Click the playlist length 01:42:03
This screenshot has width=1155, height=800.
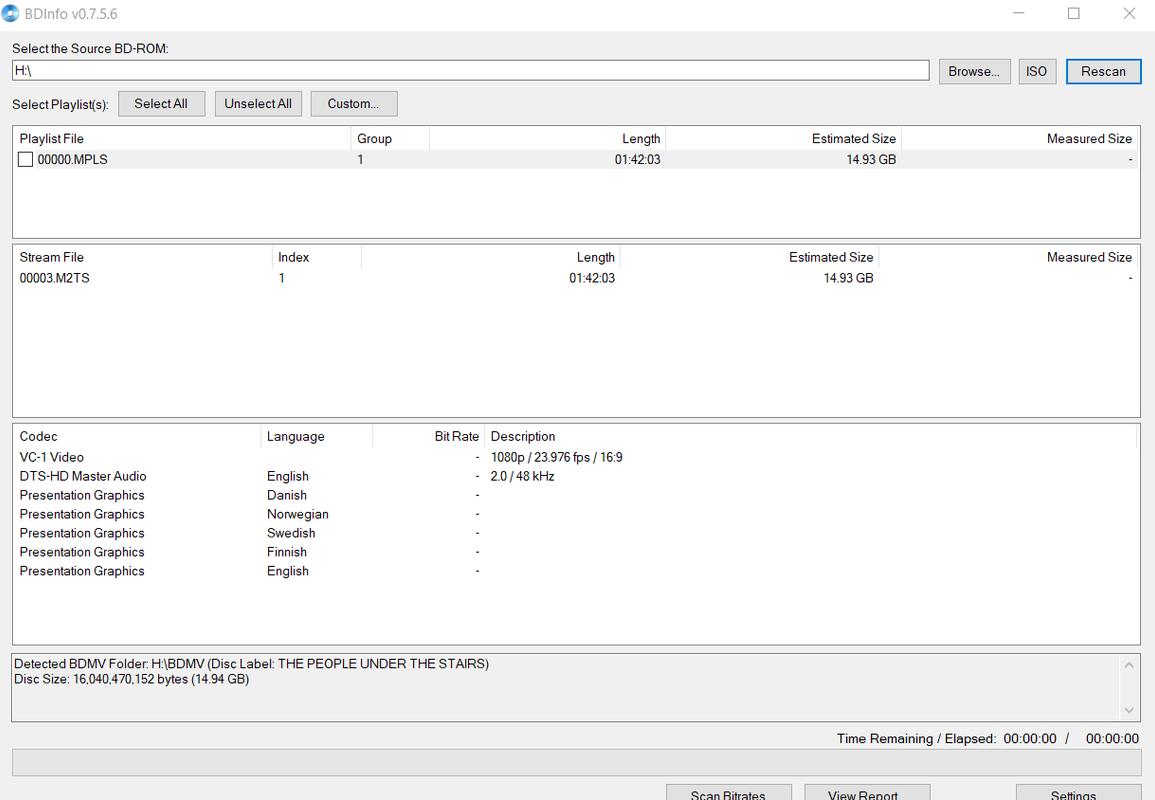(638, 159)
